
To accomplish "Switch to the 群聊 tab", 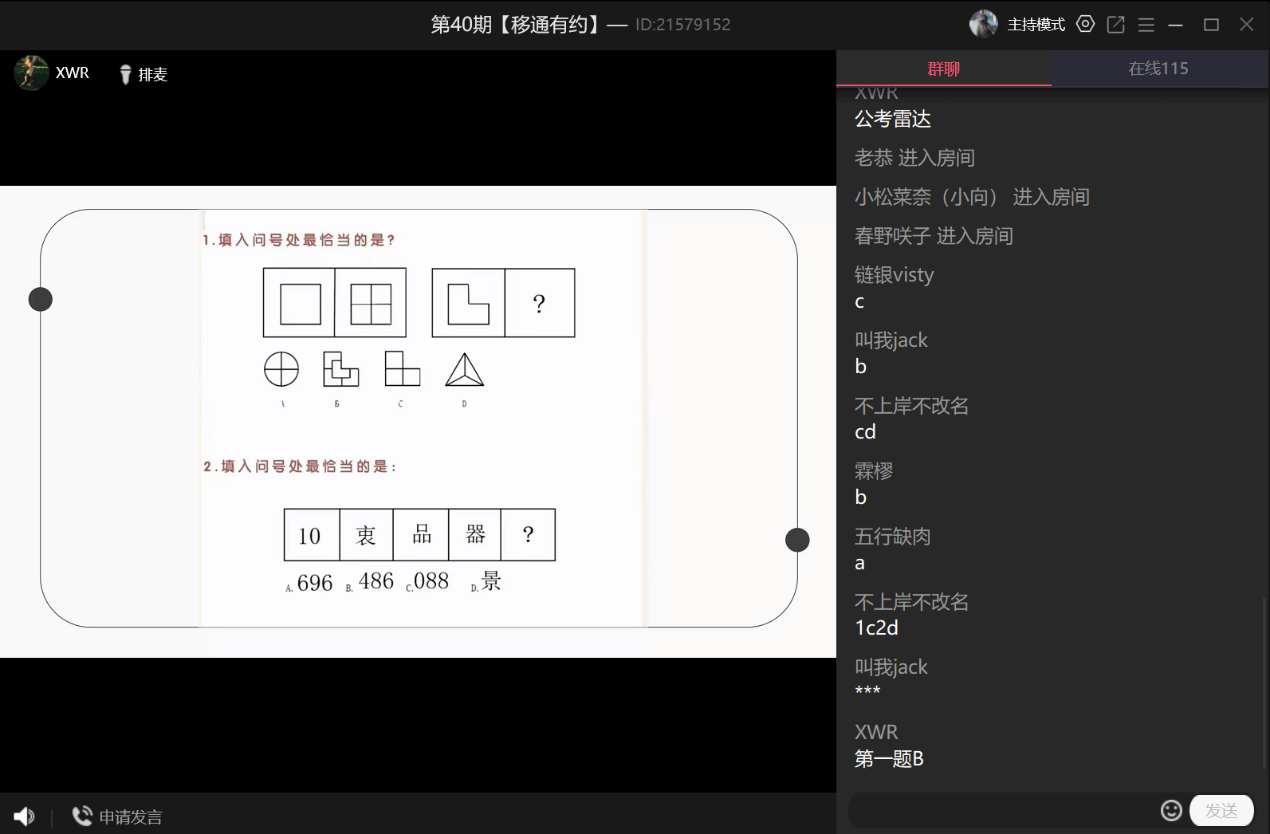I will pos(943,69).
